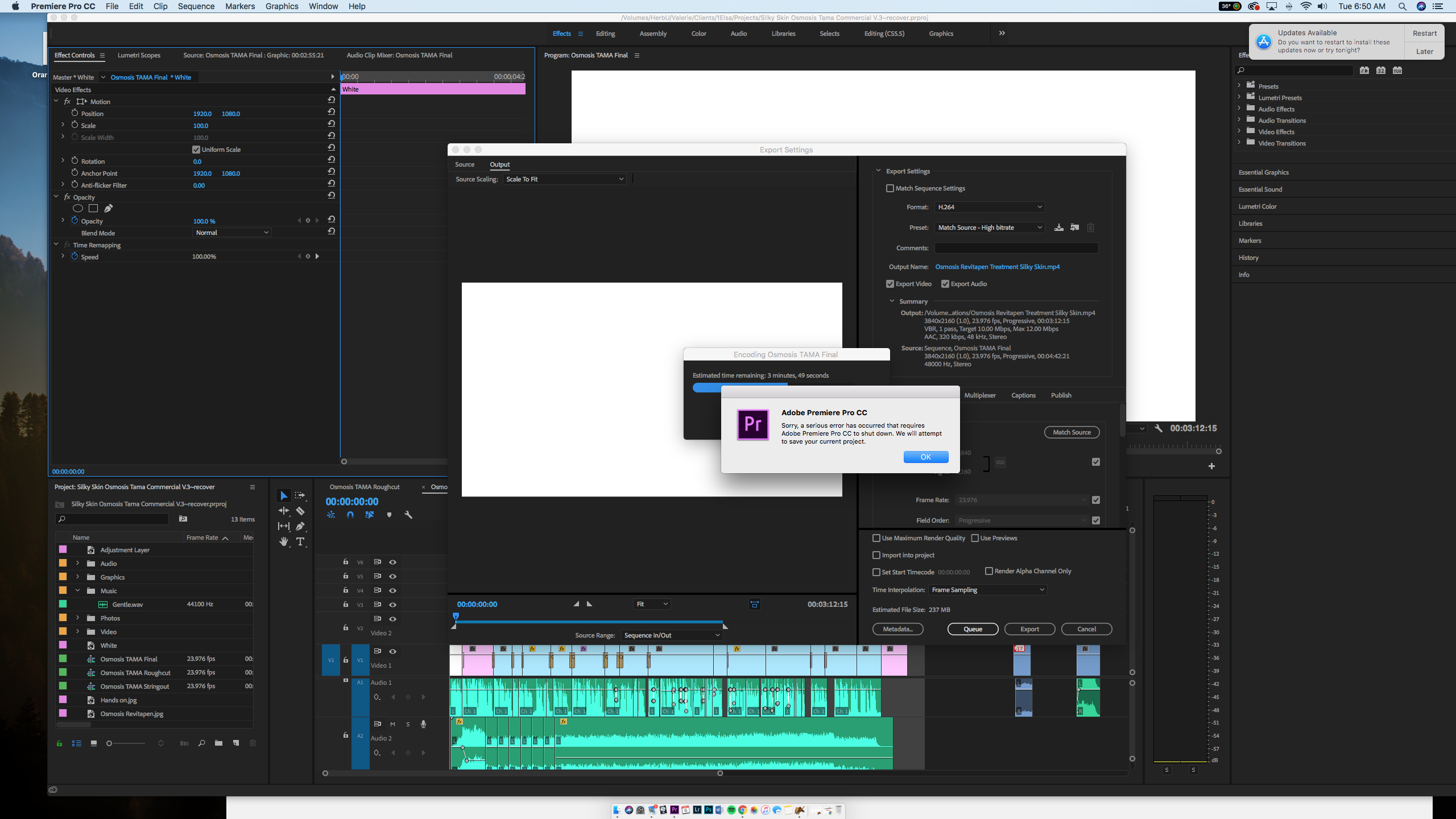Screen dimensions: 1456x819
Task: Click the Multiplexer tab in Export Settings
Action: (981, 395)
